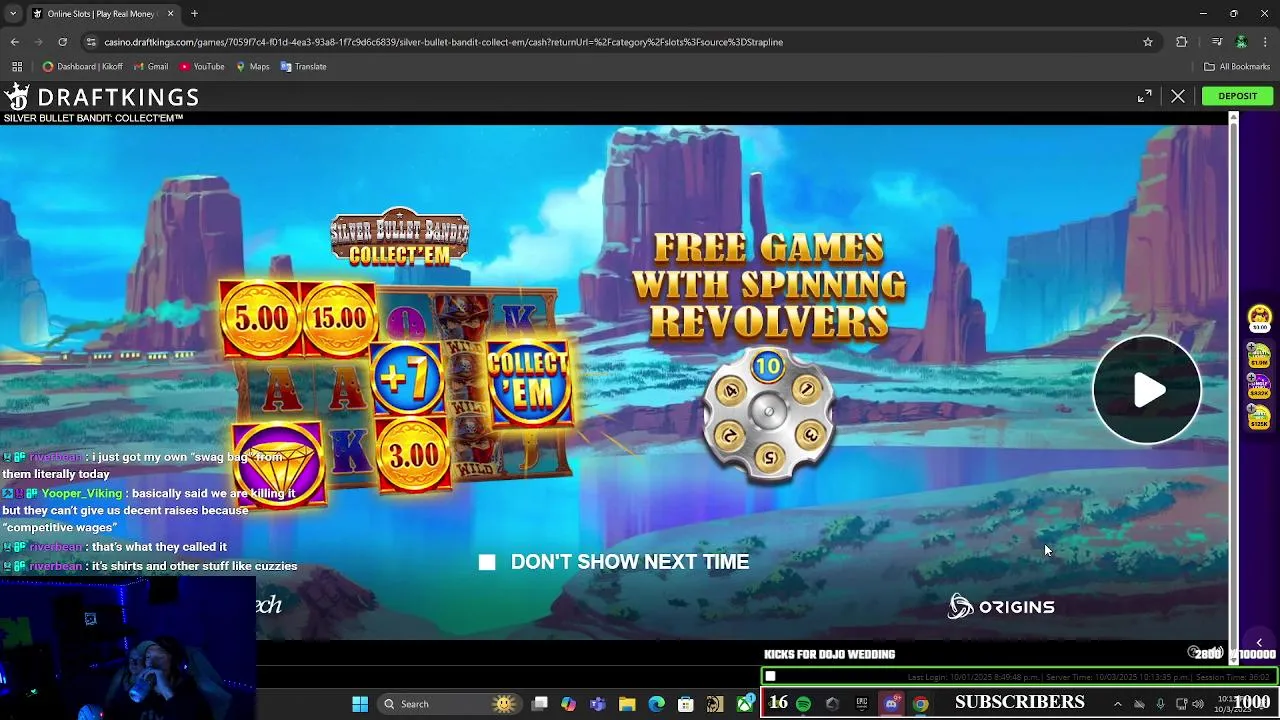Open Microsoft Store from the taskbar
The width and height of the screenshot is (1280, 720).
point(685,704)
